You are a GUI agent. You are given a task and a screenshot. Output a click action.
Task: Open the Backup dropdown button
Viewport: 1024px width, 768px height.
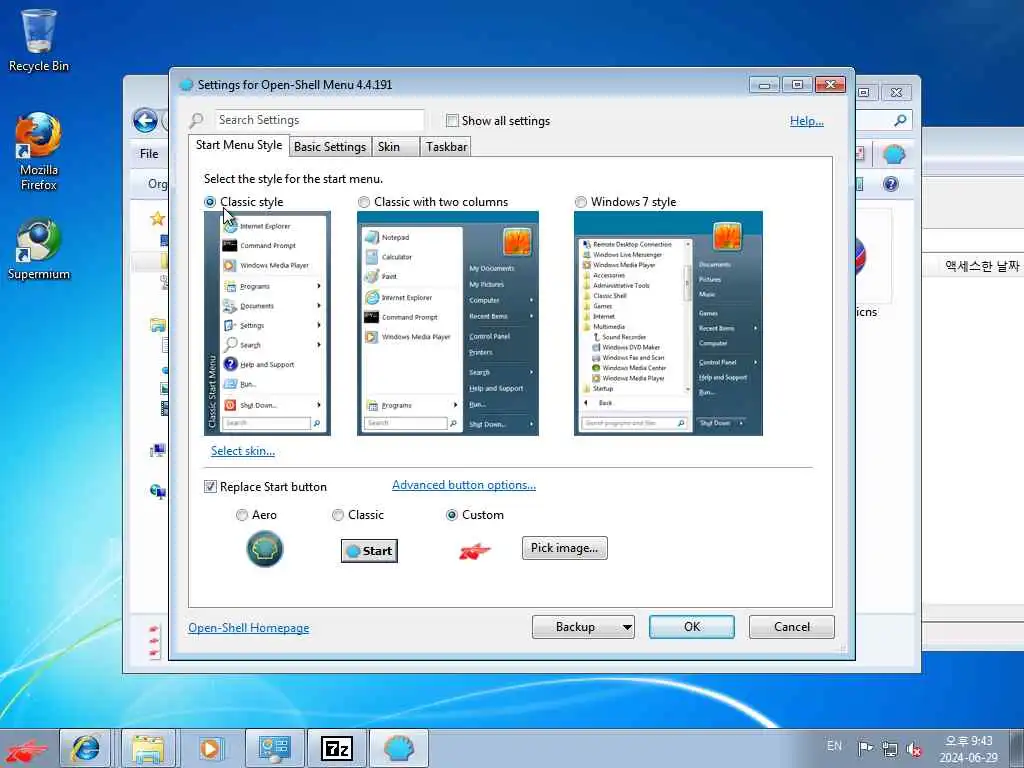pyautogui.click(x=583, y=627)
